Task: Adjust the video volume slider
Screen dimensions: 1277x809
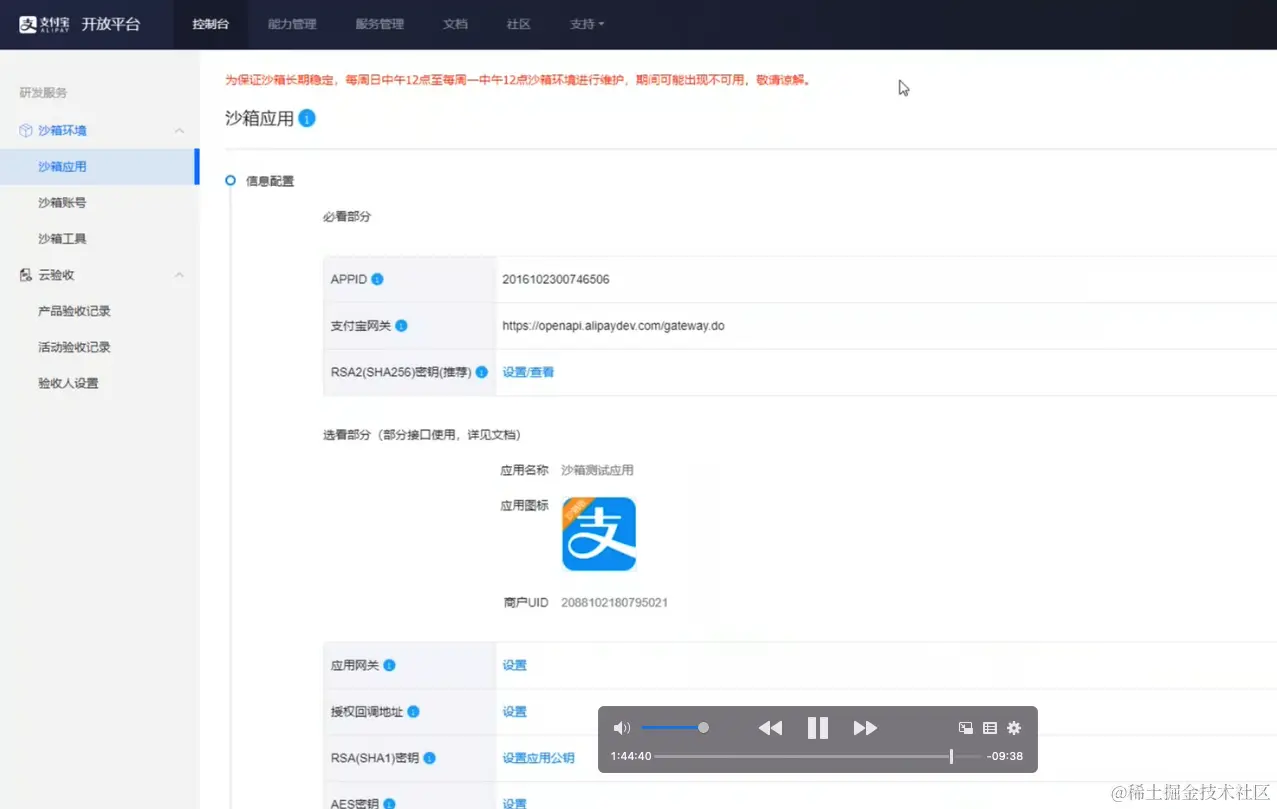Action: coord(674,728)
